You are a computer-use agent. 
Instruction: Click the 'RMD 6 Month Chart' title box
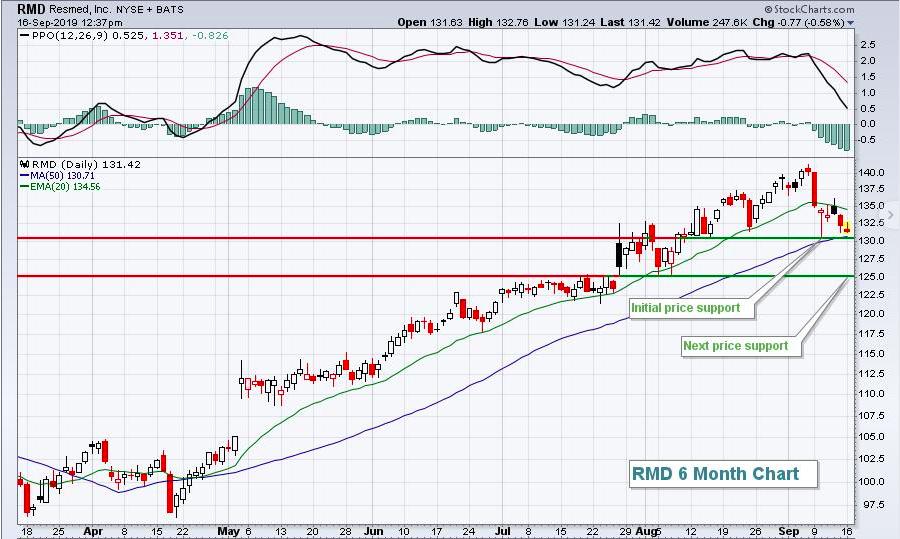715,473
